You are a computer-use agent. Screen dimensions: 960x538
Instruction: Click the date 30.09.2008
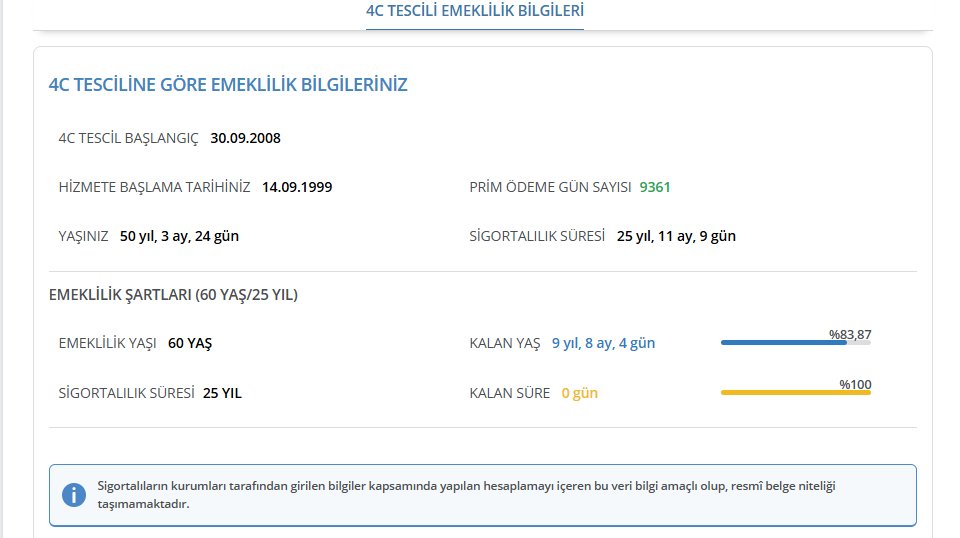click(246, 138)
